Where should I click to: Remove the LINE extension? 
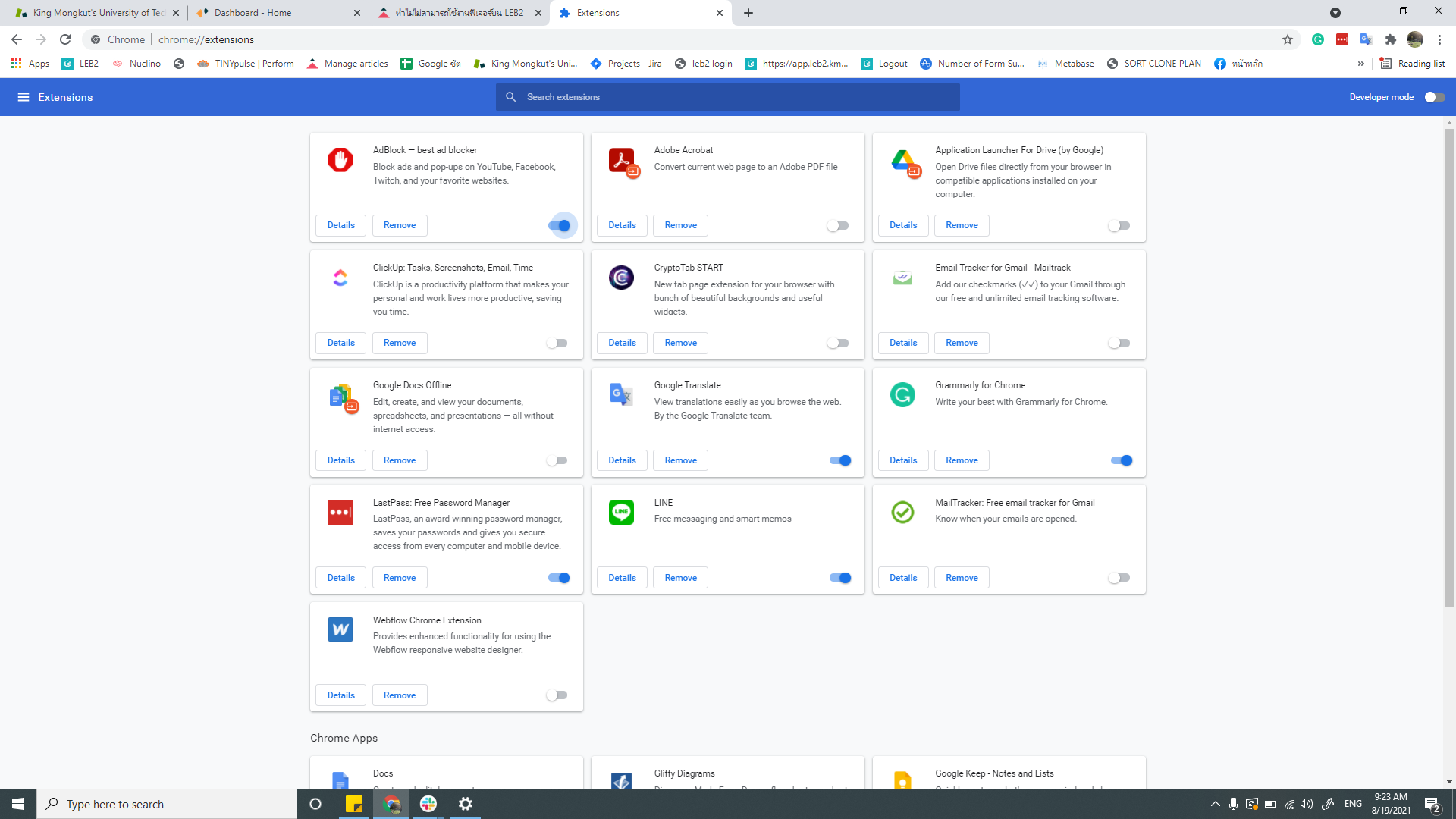click(681, 578)
